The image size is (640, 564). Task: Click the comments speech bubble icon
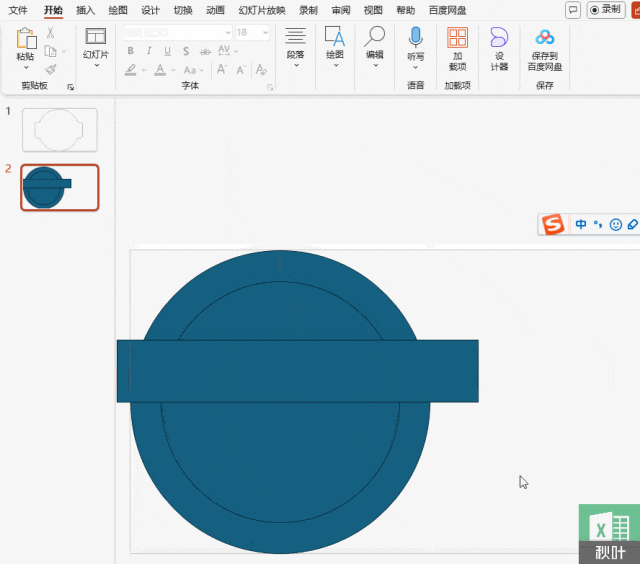573,10
